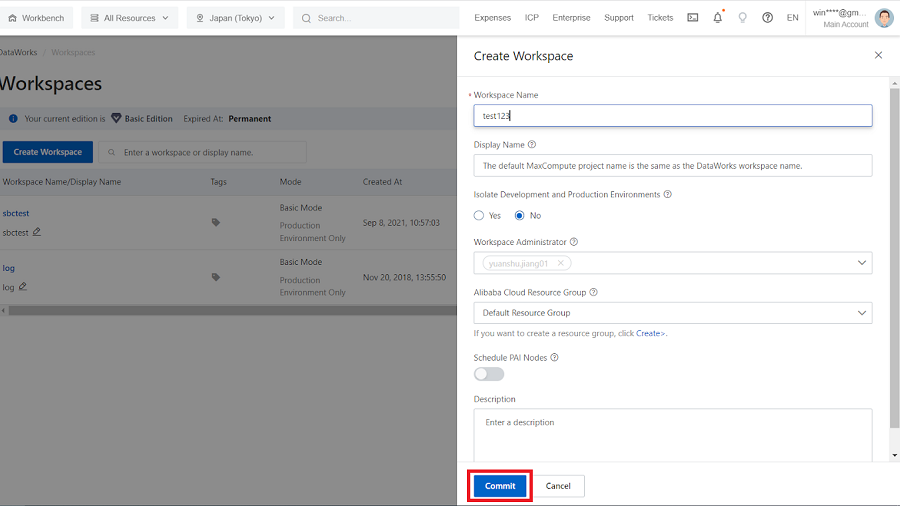
Task: Open the Cloud Shell terminal icon
Action: click(x=692, y=18)
